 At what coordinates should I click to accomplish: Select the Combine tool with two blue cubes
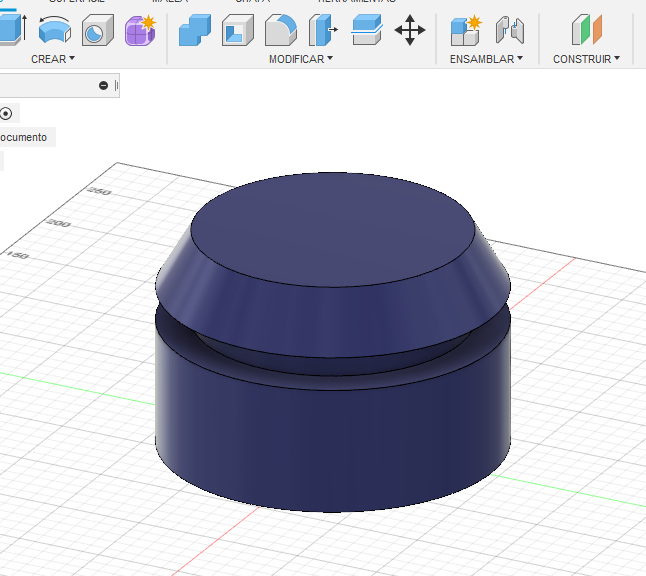pos(195,30)
